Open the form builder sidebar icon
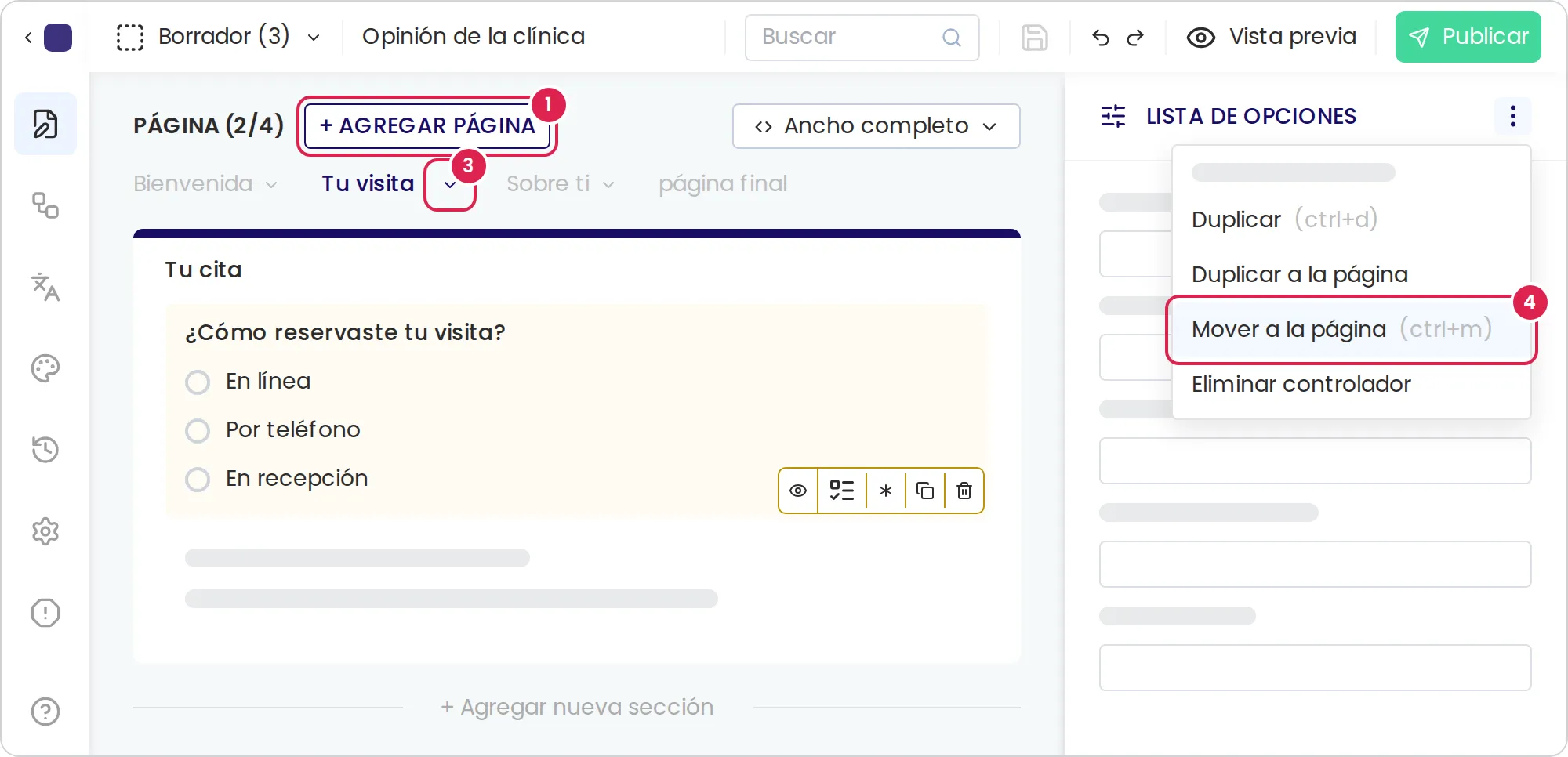 point(45,124)
